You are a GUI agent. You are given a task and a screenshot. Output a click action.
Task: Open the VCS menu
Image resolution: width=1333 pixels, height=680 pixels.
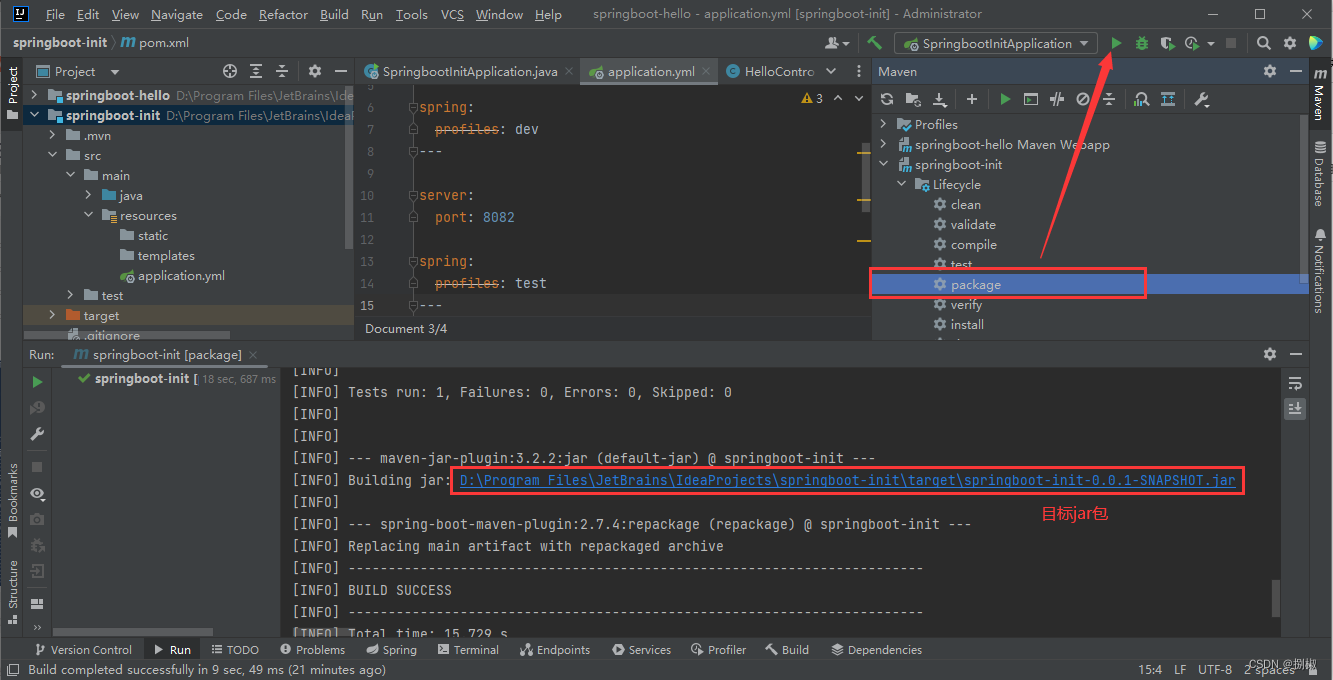click(x=452, y=14)
